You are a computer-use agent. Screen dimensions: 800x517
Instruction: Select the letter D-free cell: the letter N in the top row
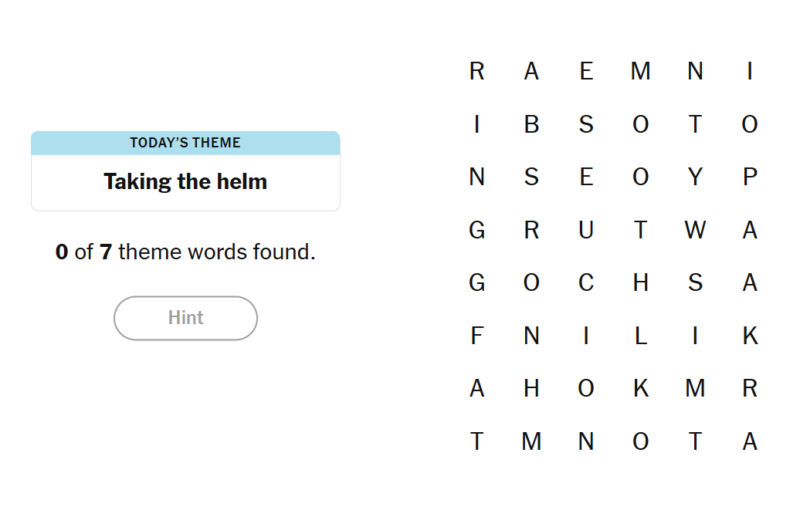(x=695, y=71)
